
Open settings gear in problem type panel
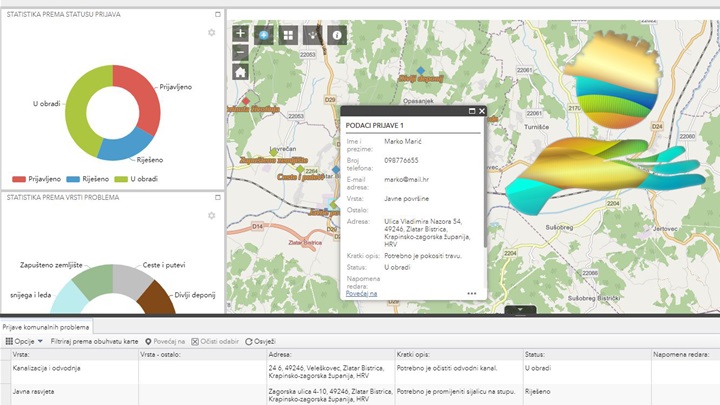point(211,216)
